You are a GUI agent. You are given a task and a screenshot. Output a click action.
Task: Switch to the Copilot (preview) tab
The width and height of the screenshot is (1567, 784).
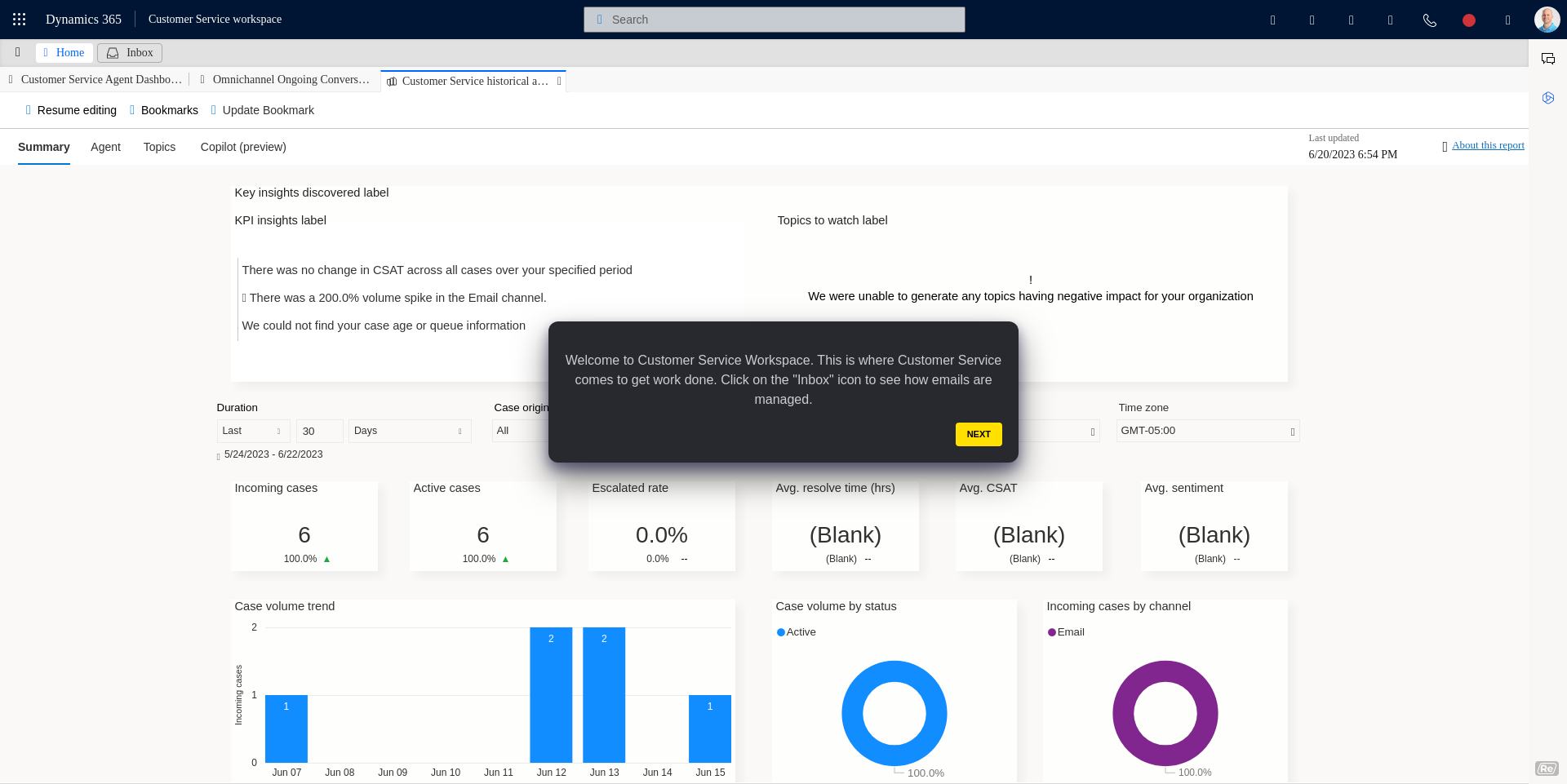tap(243, 147)
